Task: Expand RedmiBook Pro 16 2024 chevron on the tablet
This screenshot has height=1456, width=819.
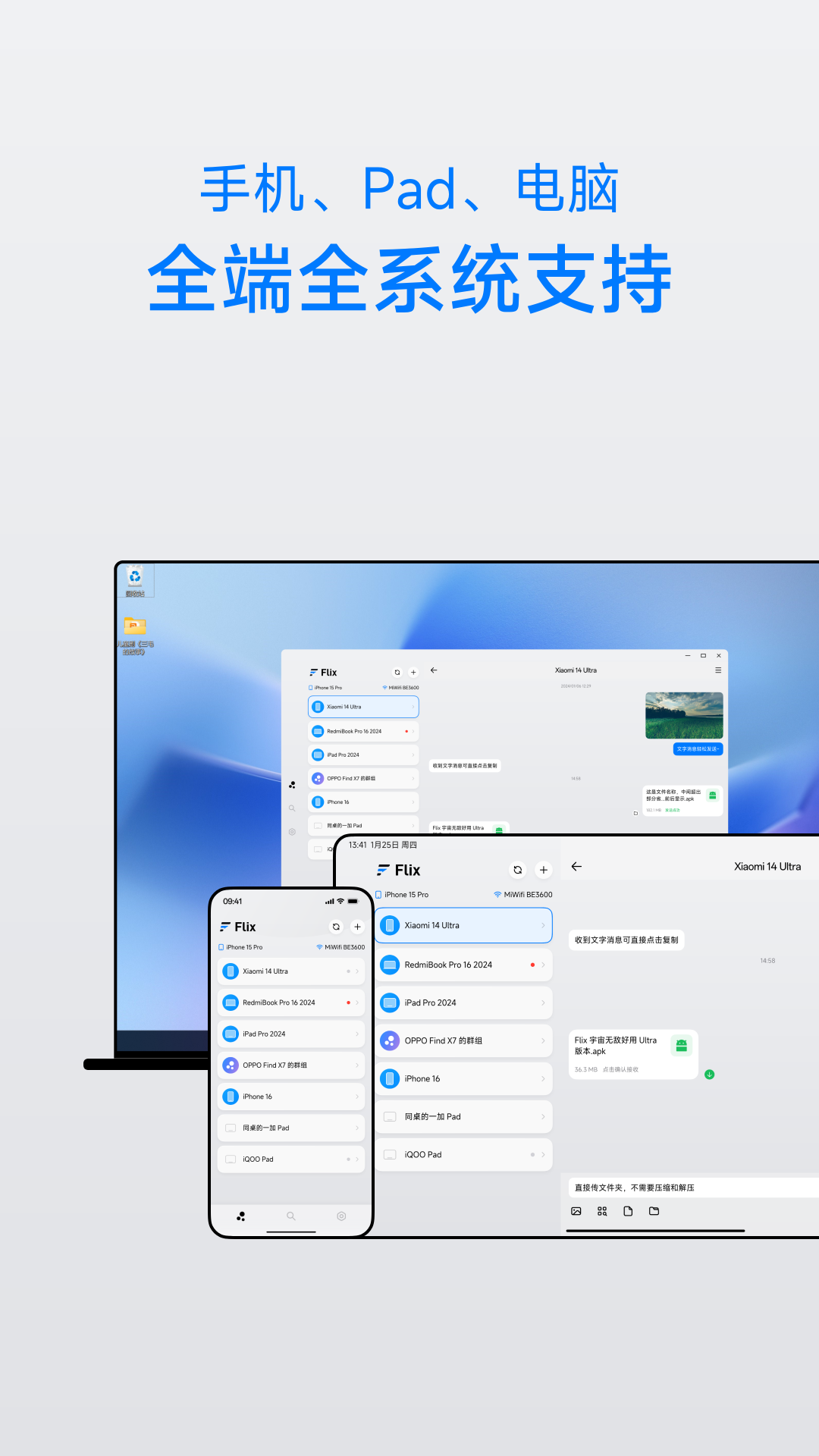Action: pyautogui.click(x=543, y=965)
